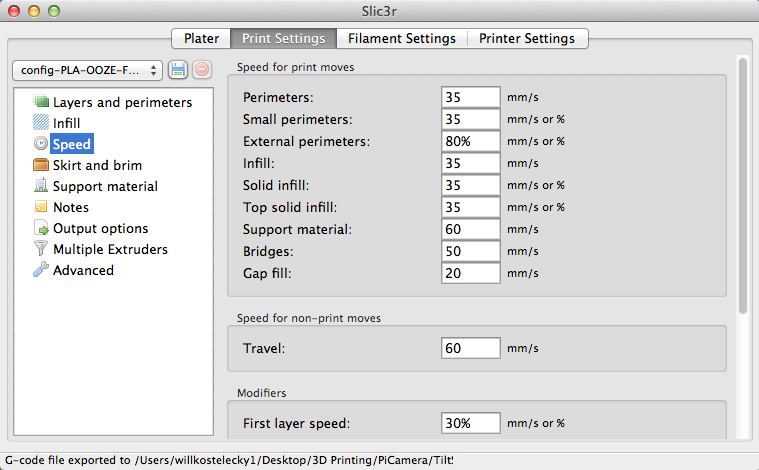759x470 pixels.
Task: Click the External perimeters speed field
Action: pyautogui.click(x=470, y=141)
